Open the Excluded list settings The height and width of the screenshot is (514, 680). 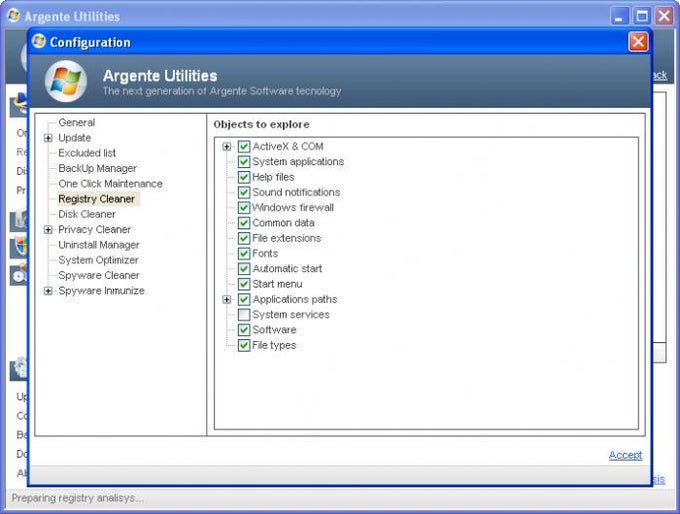[87, 153]
